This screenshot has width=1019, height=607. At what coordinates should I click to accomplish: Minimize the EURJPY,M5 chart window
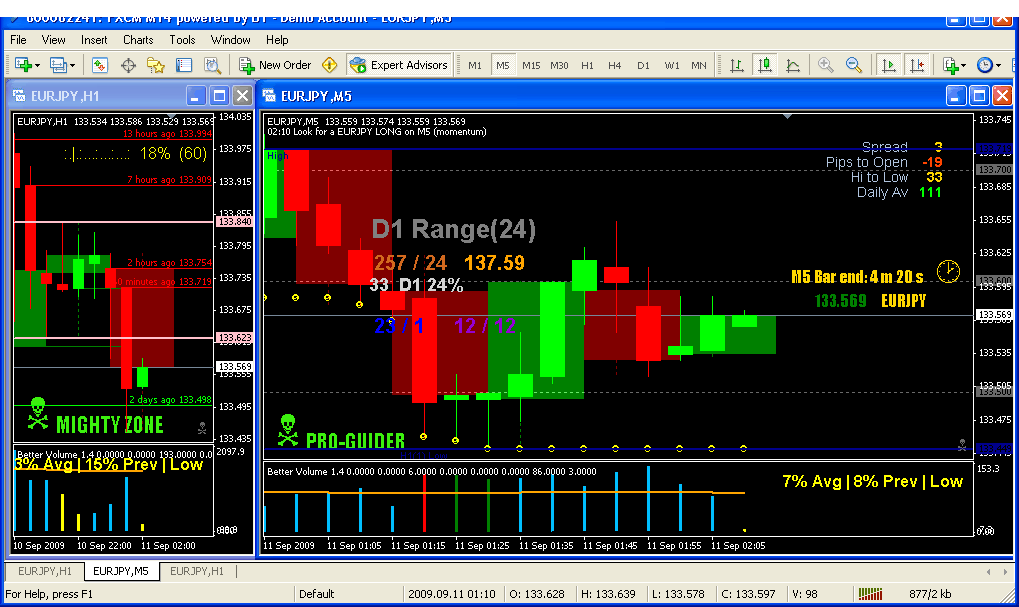click(x=956, y=96)
